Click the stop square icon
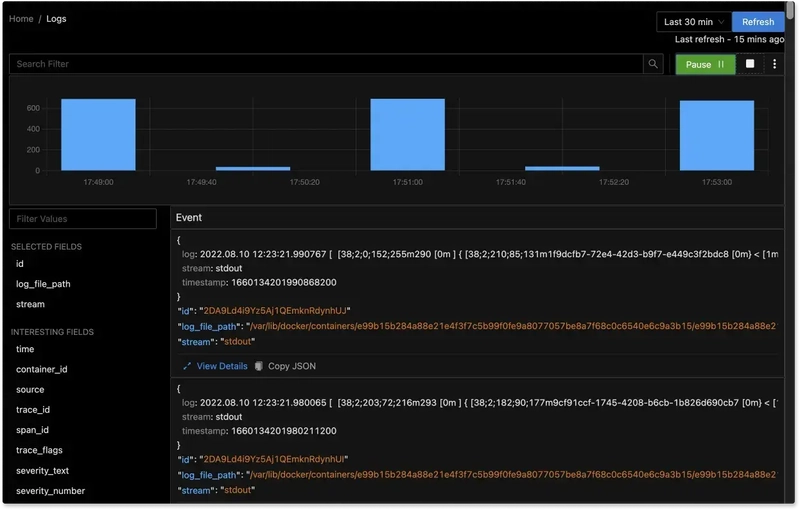 coord(749,64)
